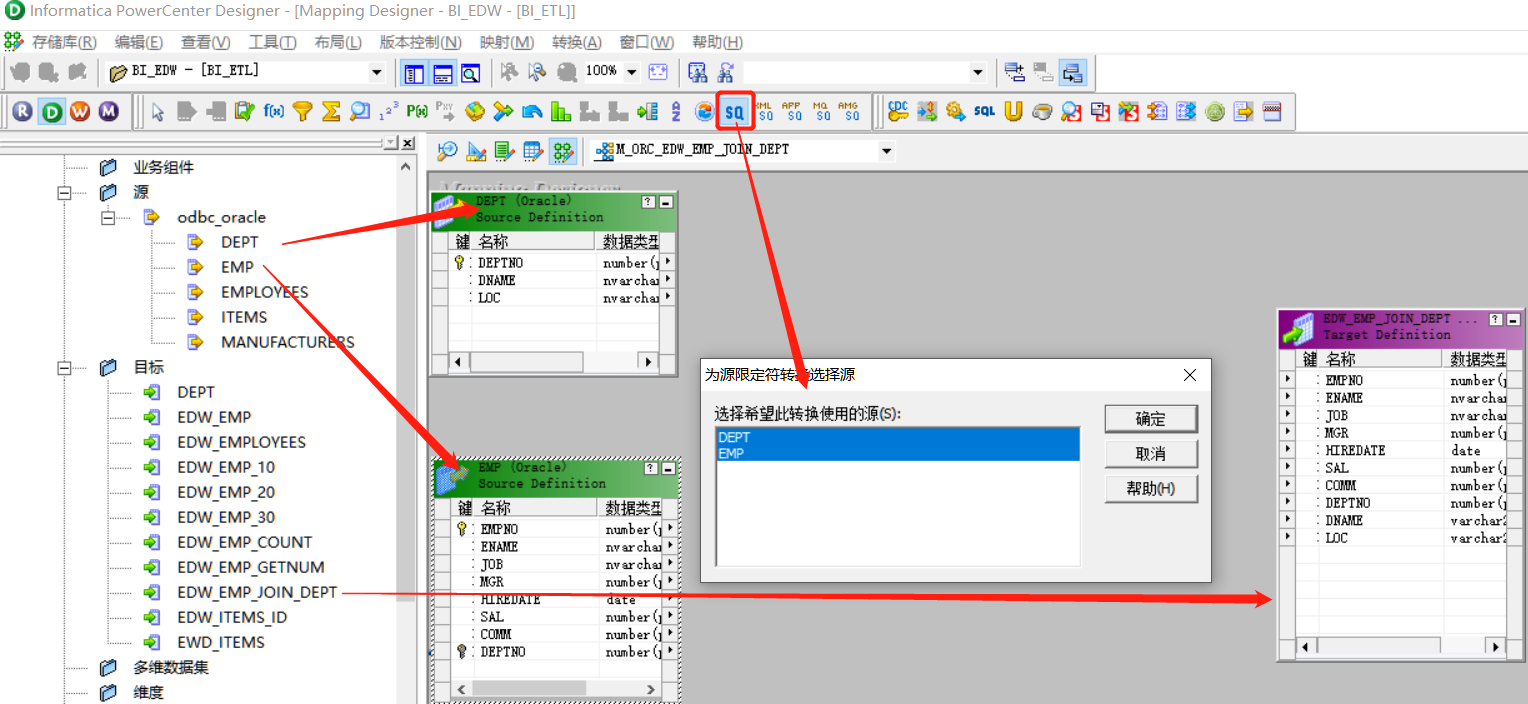
Task: Toggle the Overview window view button
Action: pos(470,73)
